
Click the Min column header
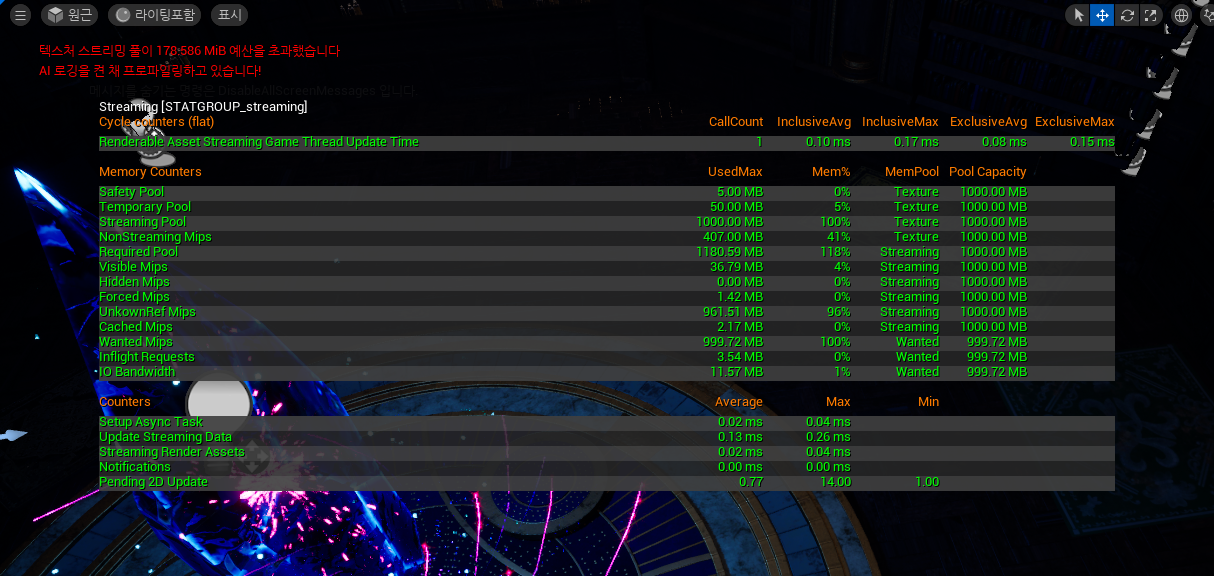pos(928,402)
